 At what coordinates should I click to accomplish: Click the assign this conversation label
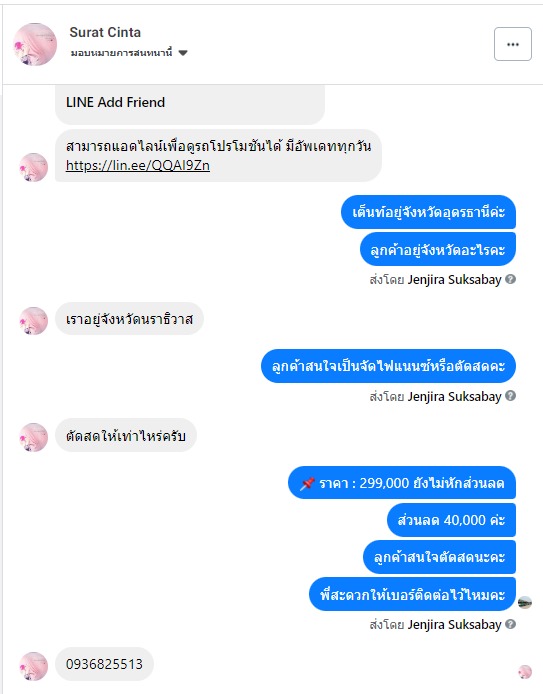tap(121, 53)
